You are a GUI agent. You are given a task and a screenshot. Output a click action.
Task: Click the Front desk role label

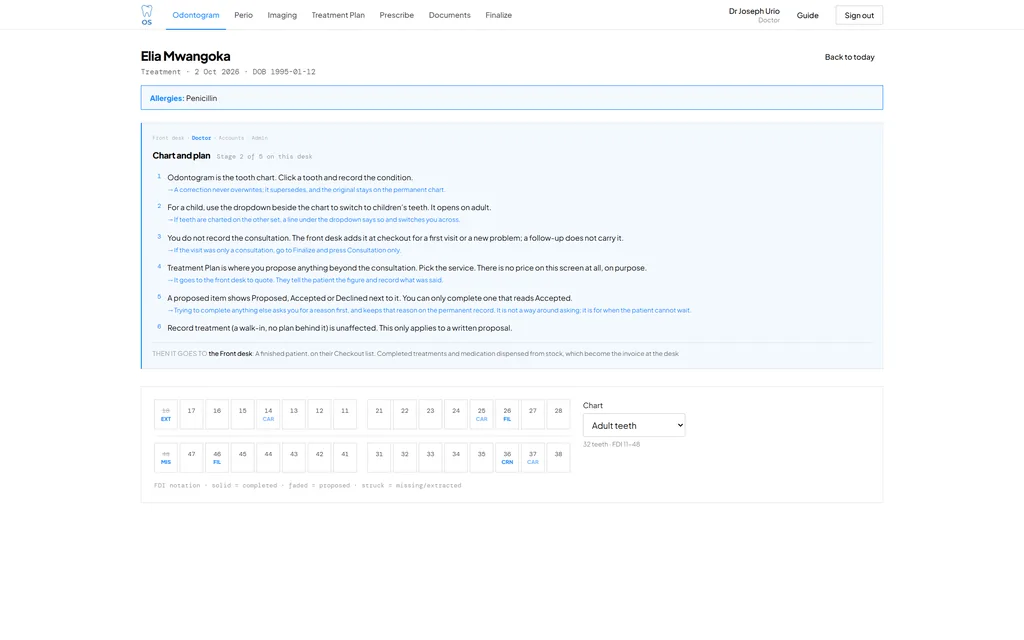[168, 138]
